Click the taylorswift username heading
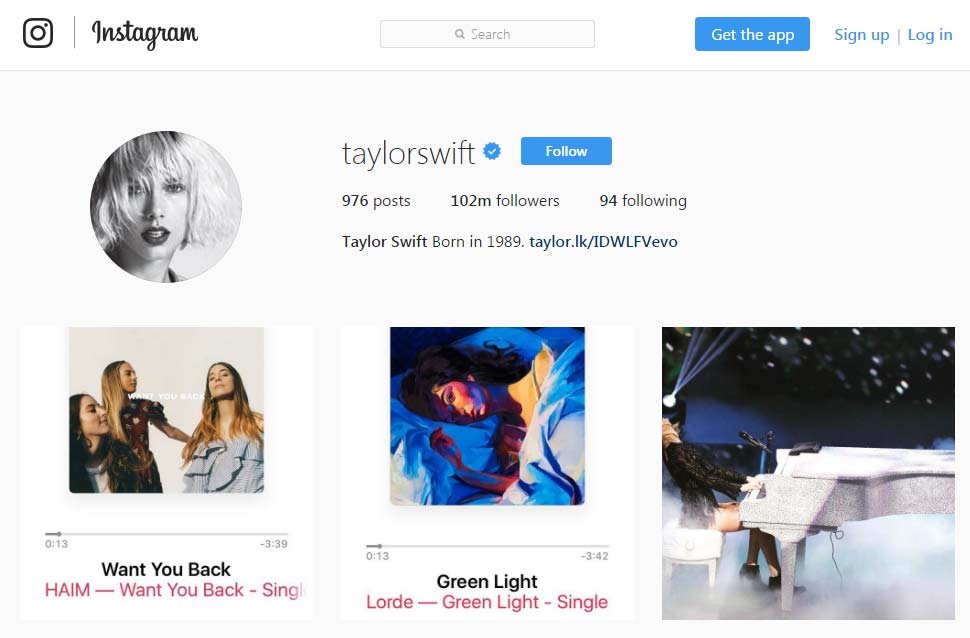The image size is (970, 638). [x=408, y=153]
